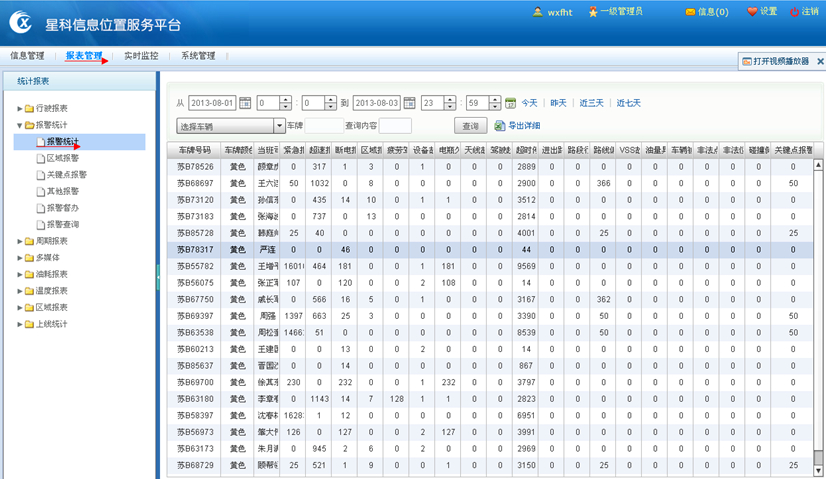The height and width of the screenshot is (479, 826).
Task: Open the end date calendar picker icon
Action: coord(410,103)
